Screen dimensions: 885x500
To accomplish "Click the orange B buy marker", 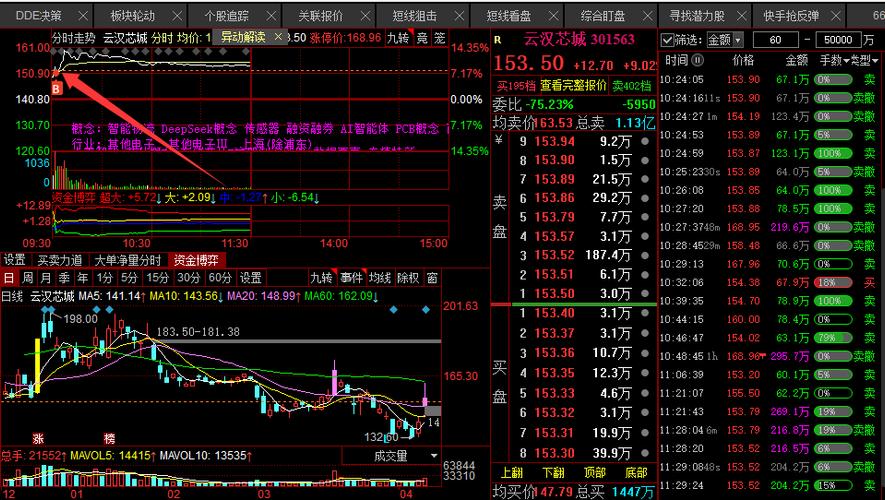I will point(56,89).
